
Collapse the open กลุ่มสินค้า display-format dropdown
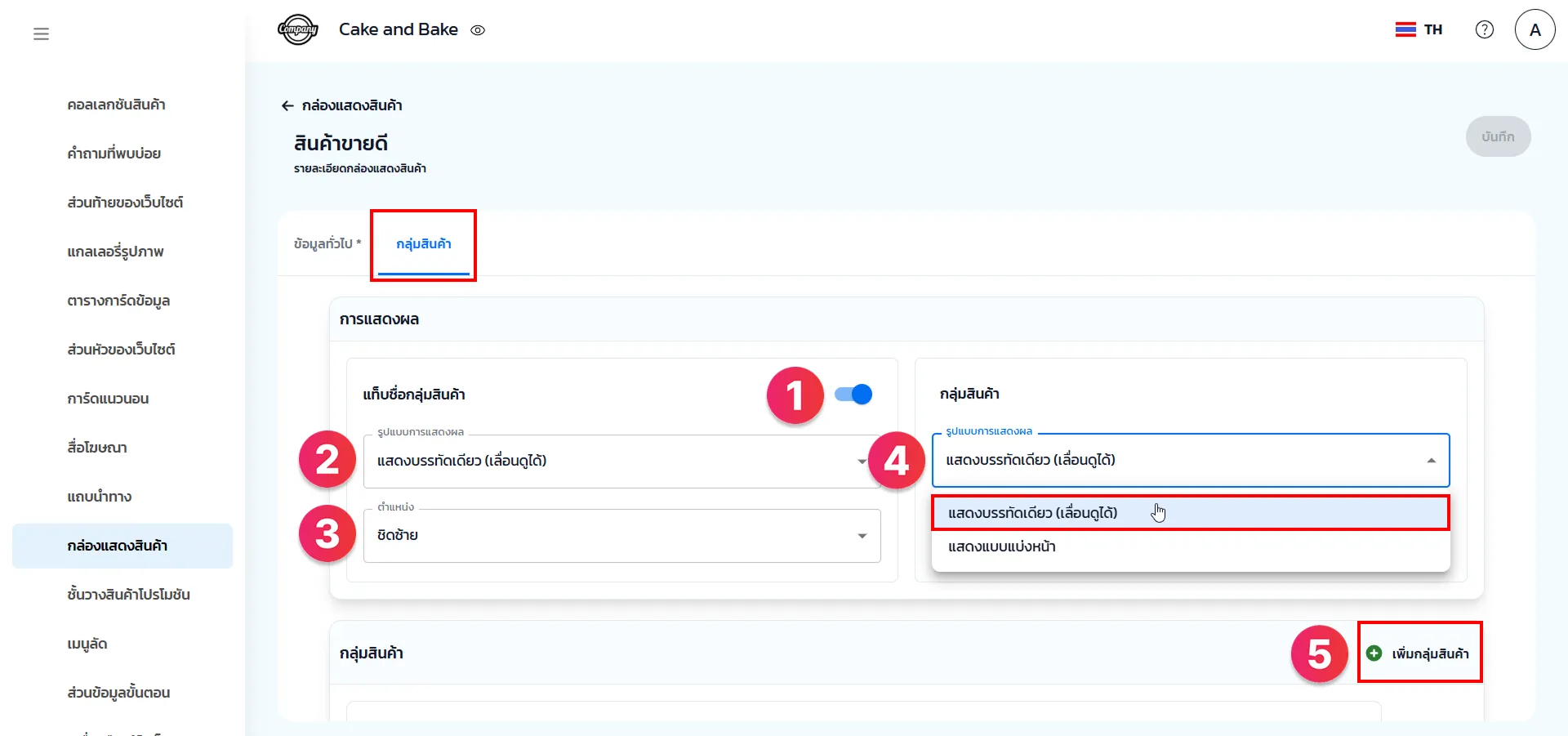coord(1431,461)
